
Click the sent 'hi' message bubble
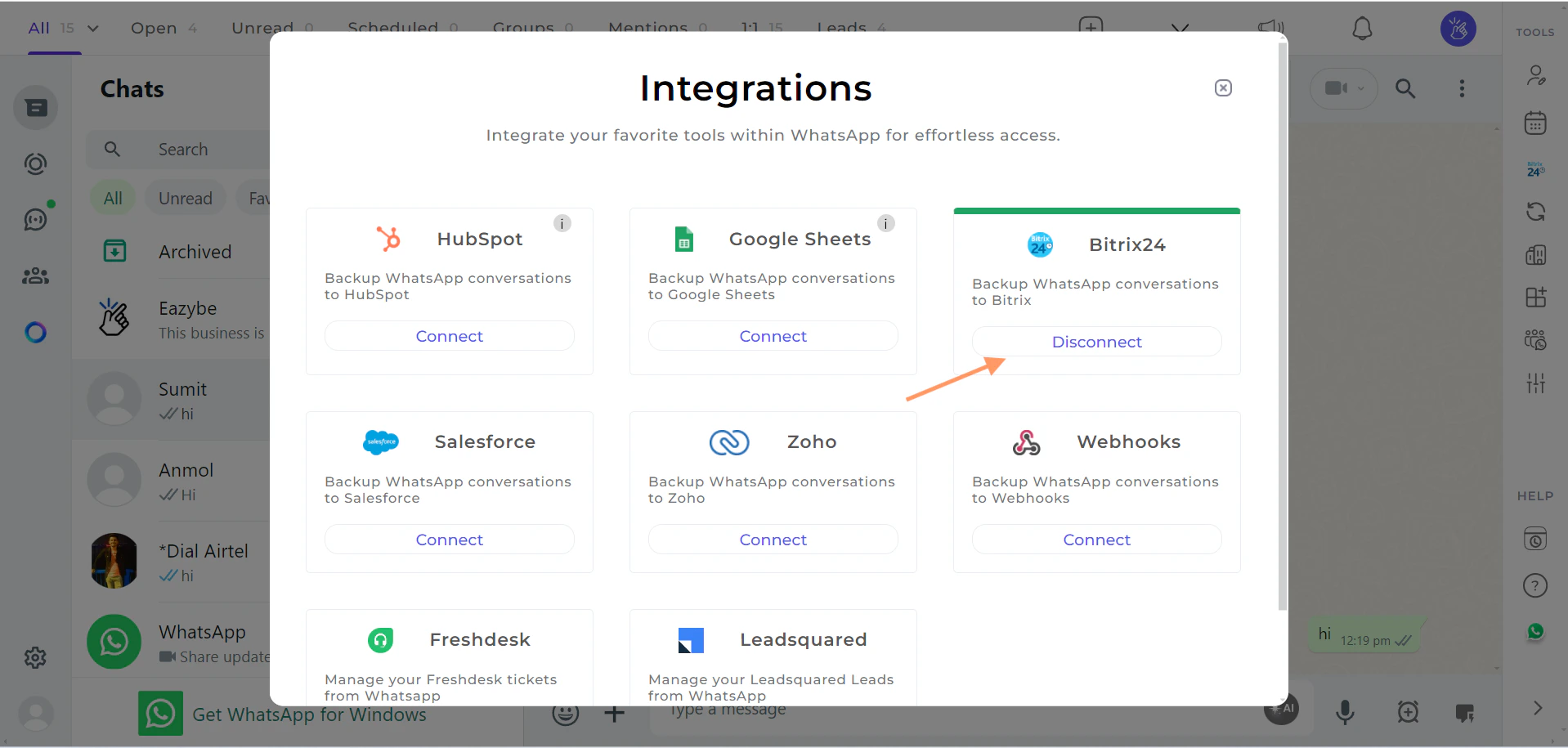click(1365, 635)
